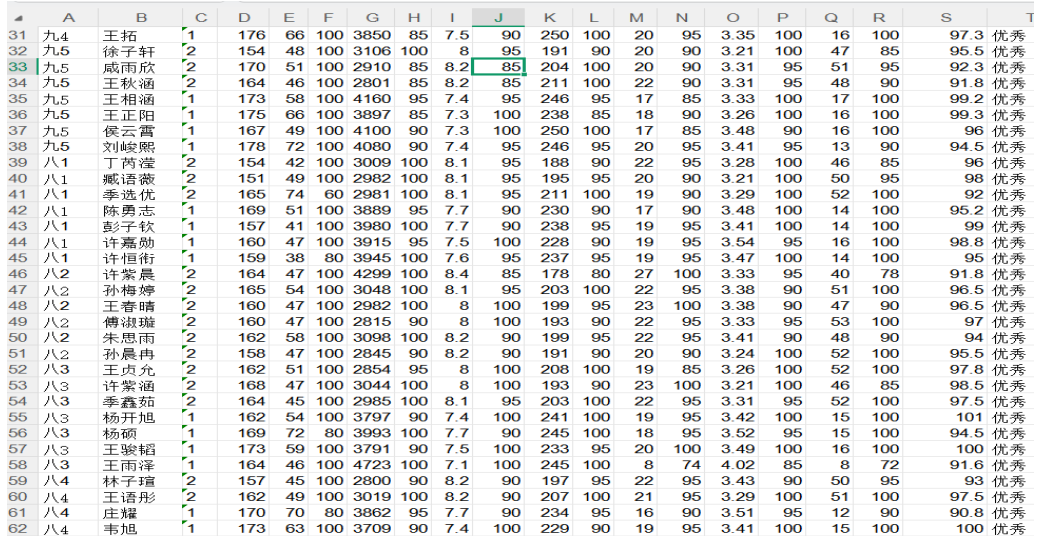Select column S header
Viewport: 1040px width, 536px height.
(945, 18)
